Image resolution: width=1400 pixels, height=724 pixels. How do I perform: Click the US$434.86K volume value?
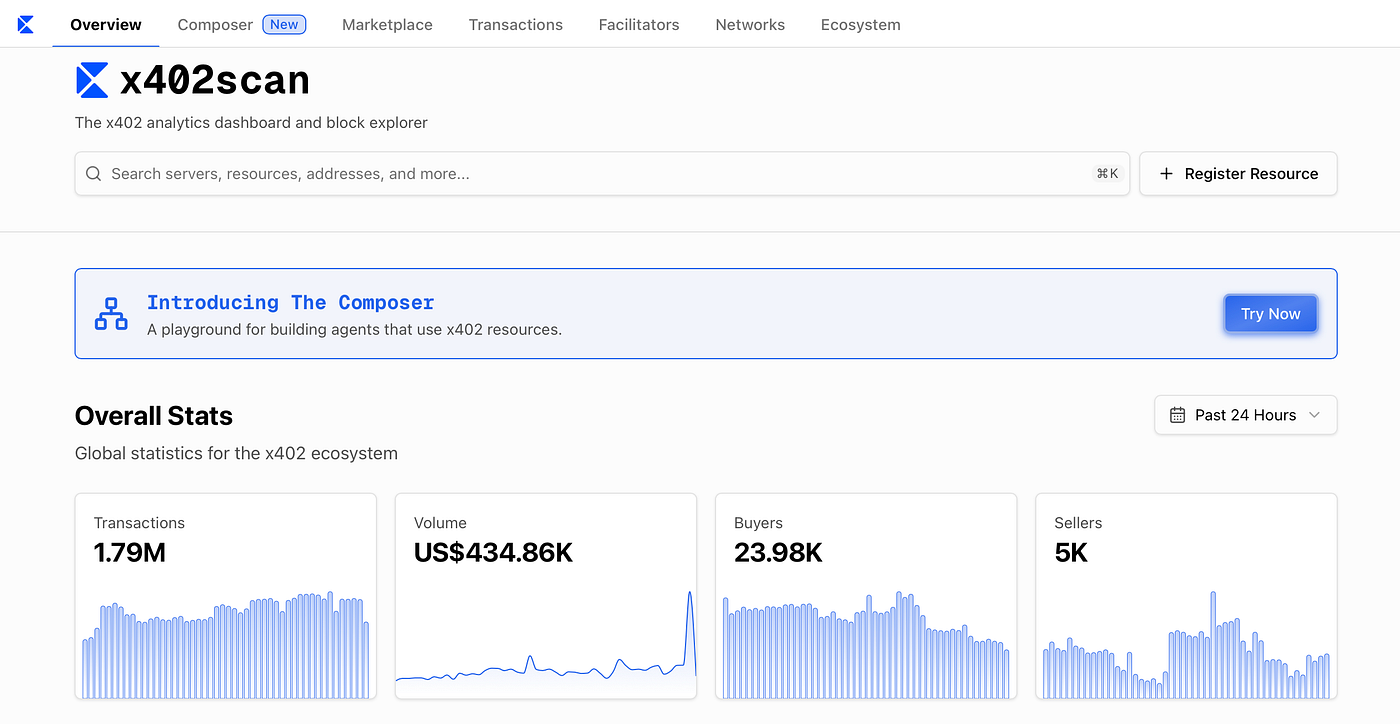click(494, 553)
